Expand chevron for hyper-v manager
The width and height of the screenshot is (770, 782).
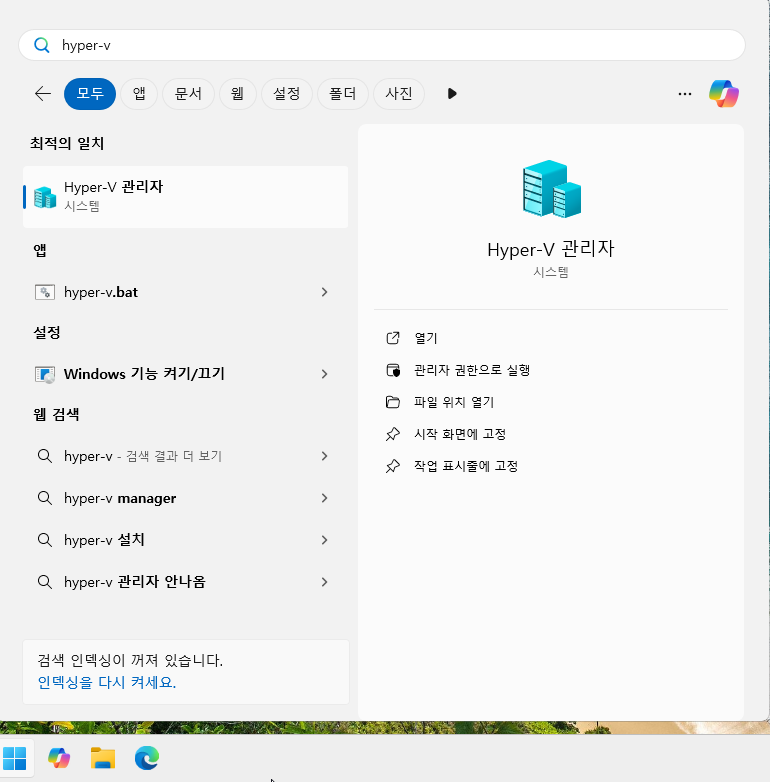click(325, 498)
